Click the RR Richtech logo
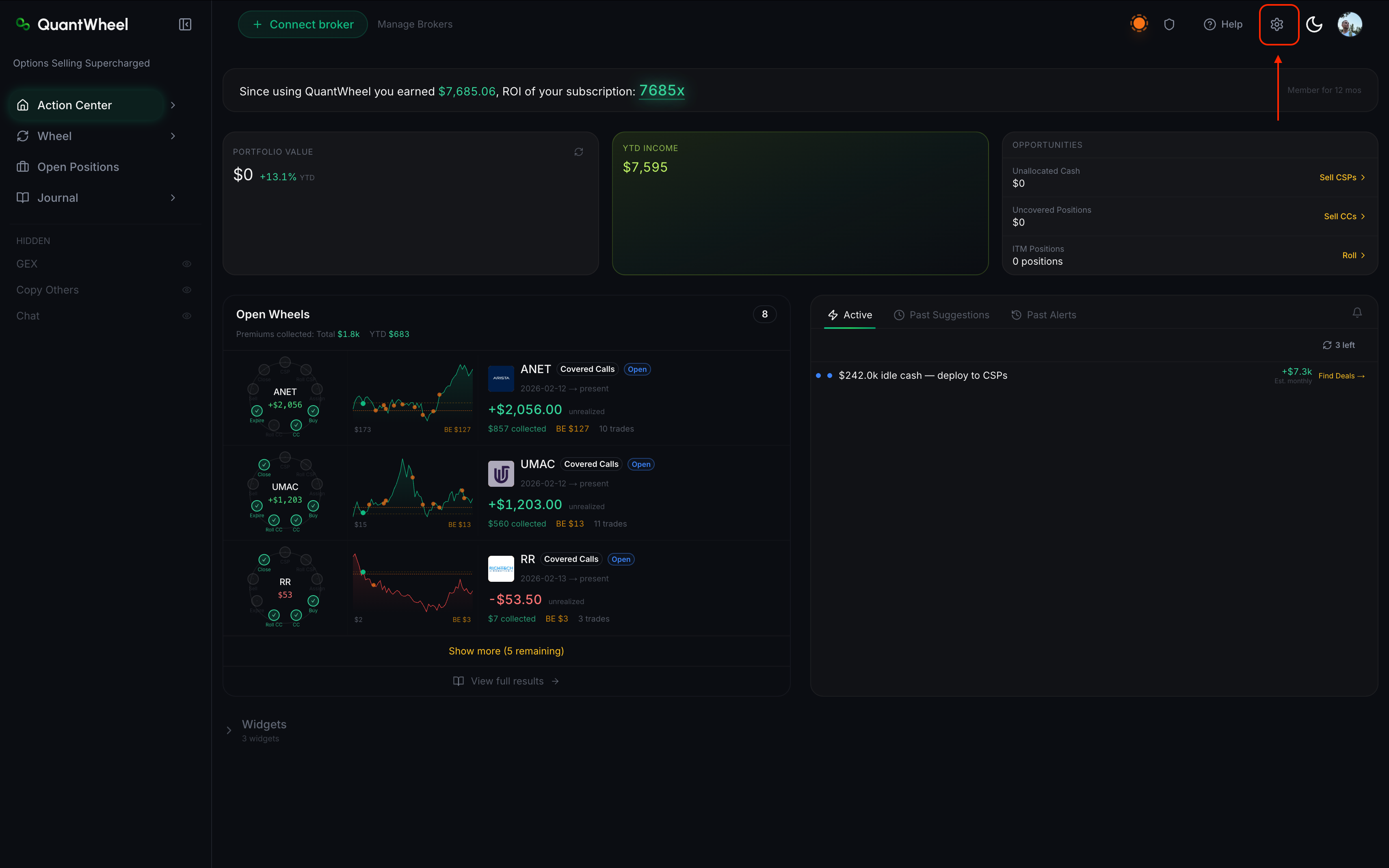Image resolution: width=1389 pixels, height=868 pixels. coord(501,568)
